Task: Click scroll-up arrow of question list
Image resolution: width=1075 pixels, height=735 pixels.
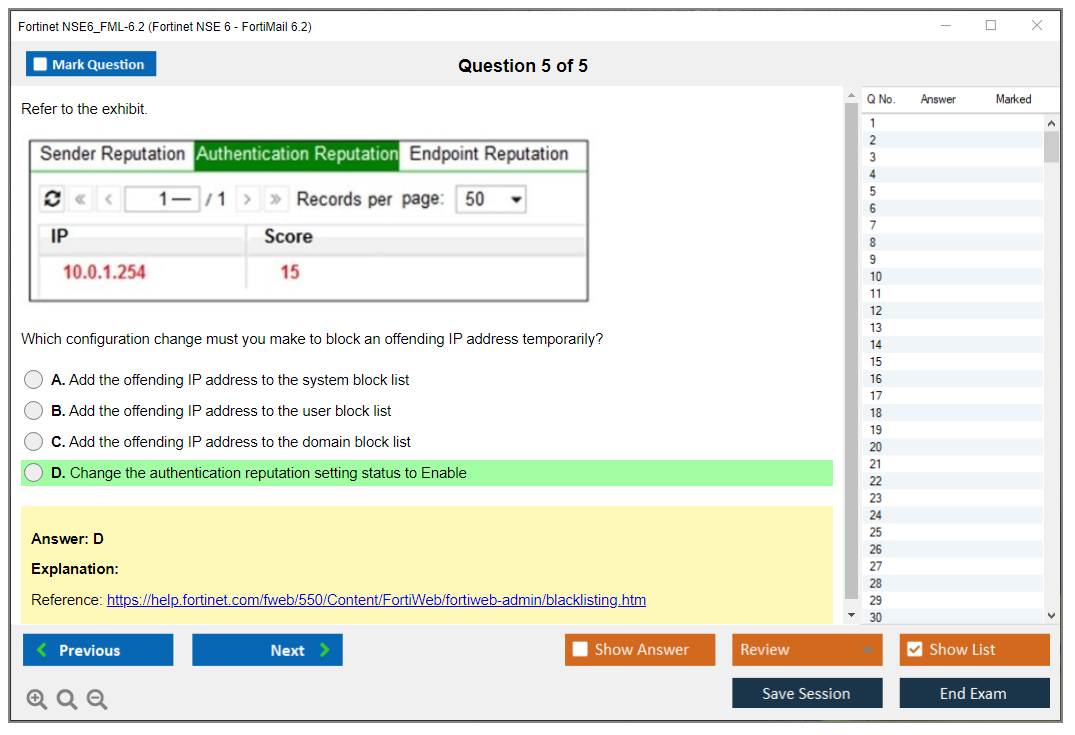Action: click(1051, 123)
